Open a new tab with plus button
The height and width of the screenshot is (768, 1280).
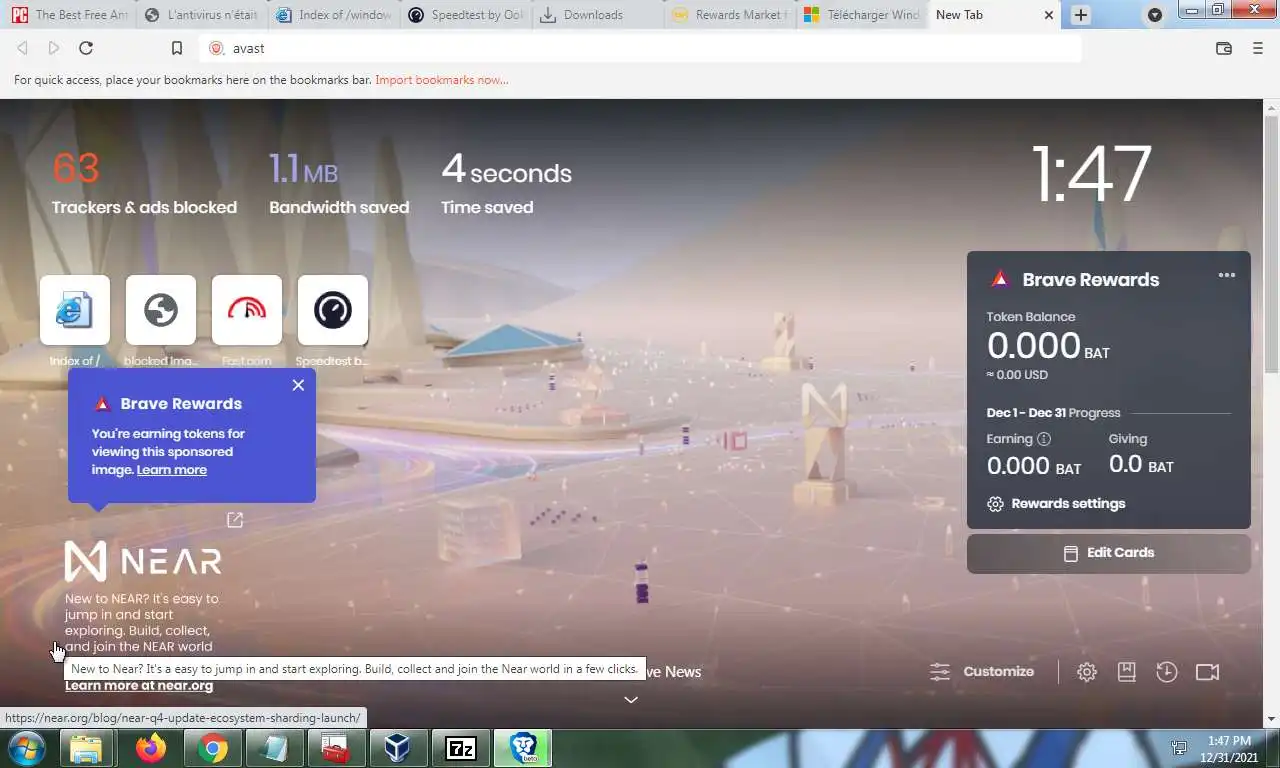point(1081,15)
